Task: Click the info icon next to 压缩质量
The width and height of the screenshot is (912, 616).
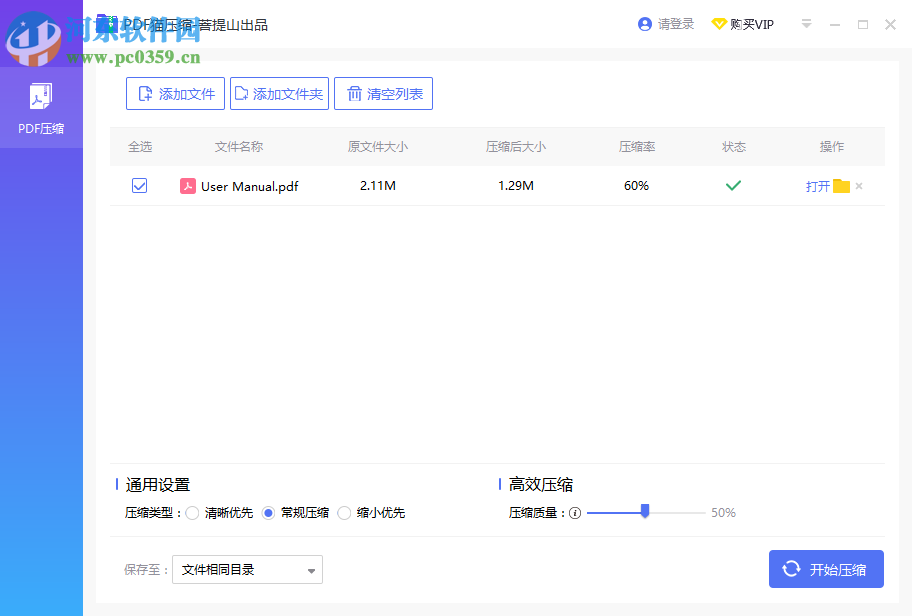Action: click(574, 512)
